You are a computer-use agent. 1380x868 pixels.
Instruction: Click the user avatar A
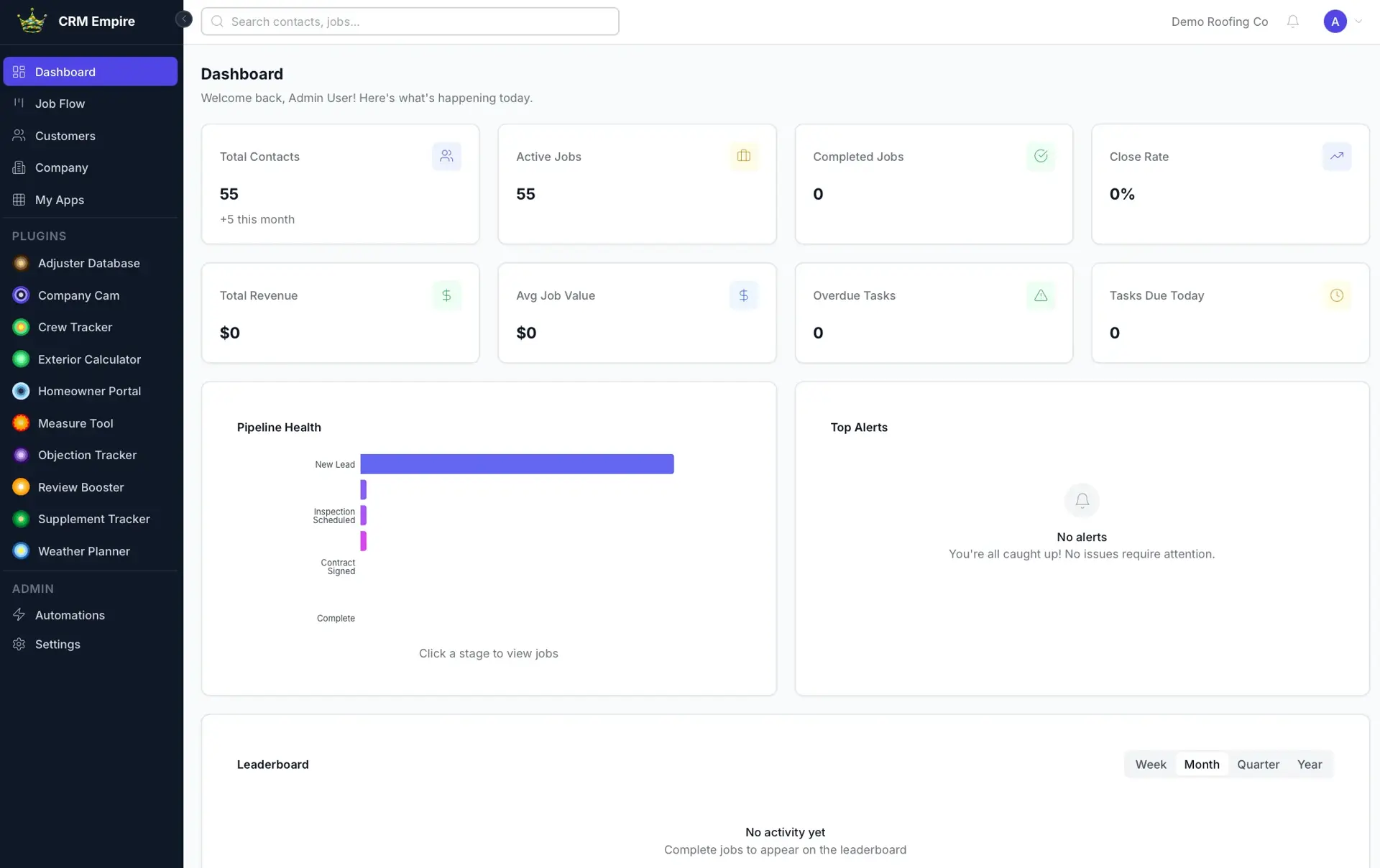coord(1335,22)
